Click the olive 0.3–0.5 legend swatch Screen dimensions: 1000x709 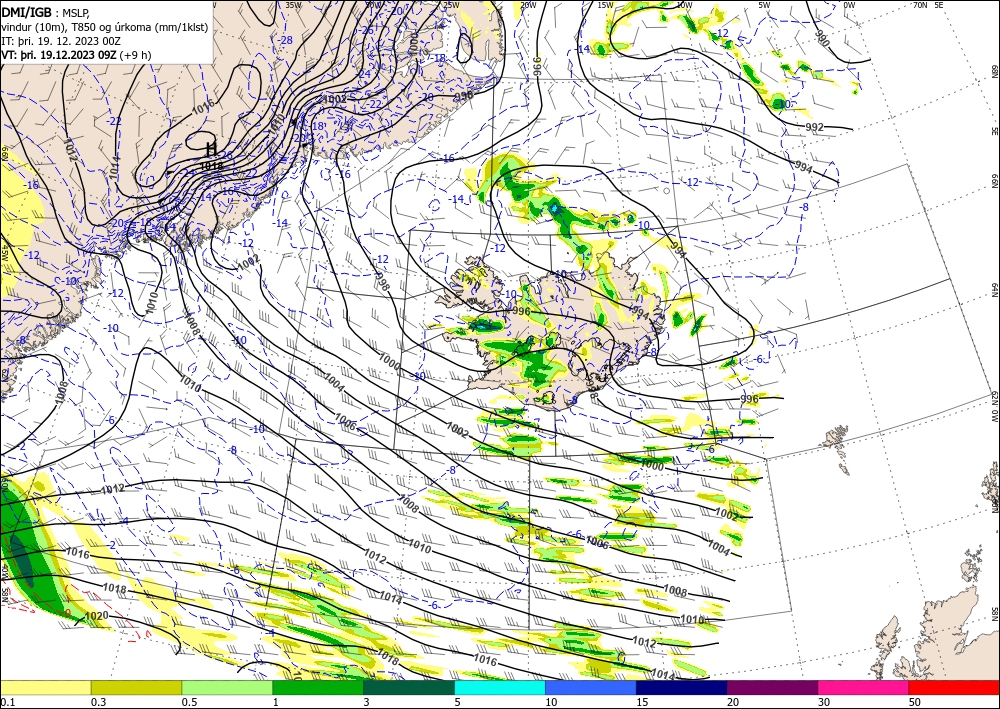(x=136, y=687)
